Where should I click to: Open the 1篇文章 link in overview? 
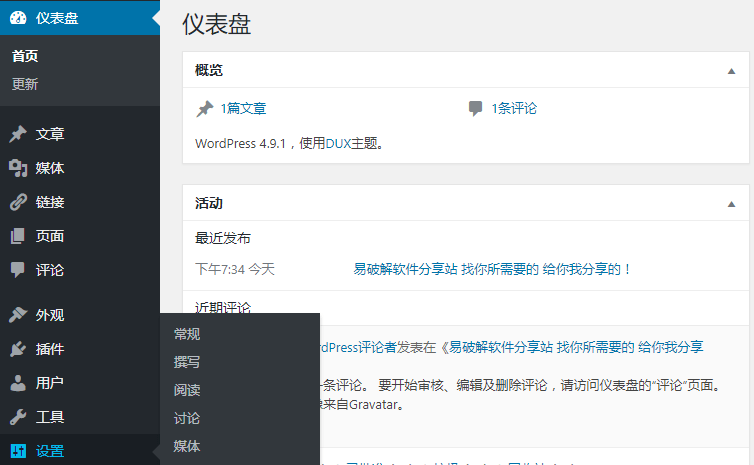coord(243,109)
